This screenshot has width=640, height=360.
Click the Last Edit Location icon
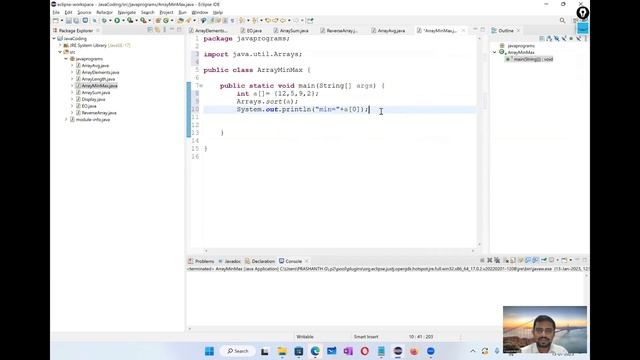pos(268,20)
